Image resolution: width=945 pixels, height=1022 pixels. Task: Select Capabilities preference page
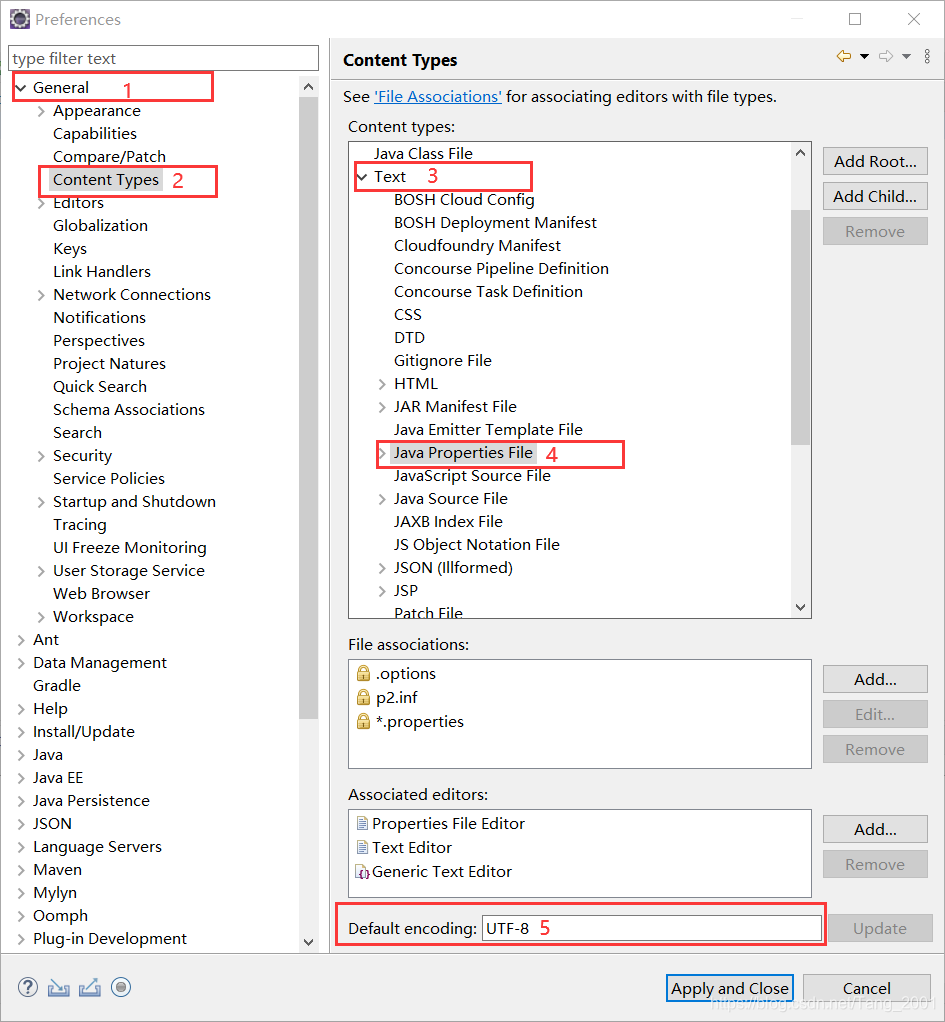(94, 134)
